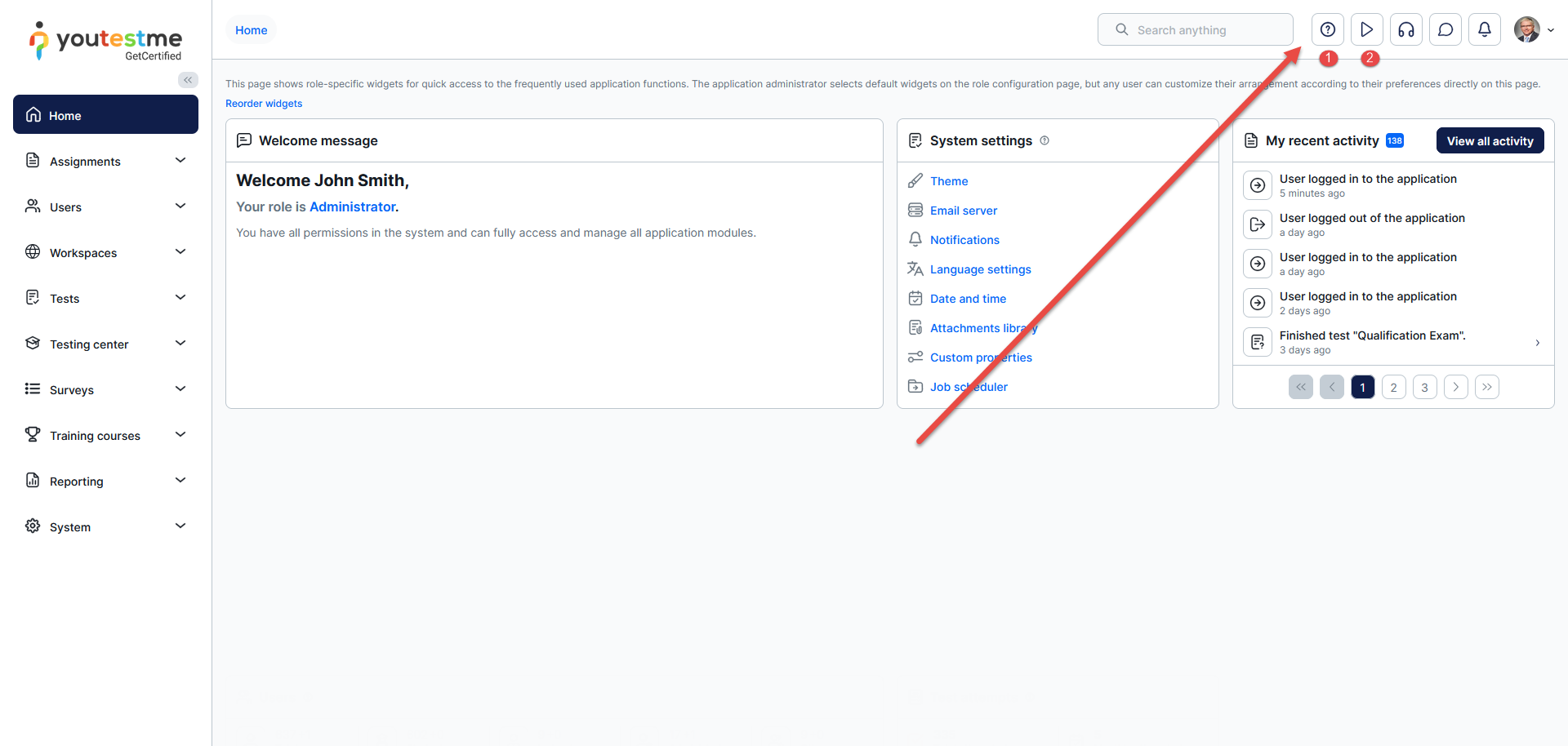Open the notifications bell icon in header
This screenshot has width=1568, height=746.
pyautogui.click(x=1484, y=30)
